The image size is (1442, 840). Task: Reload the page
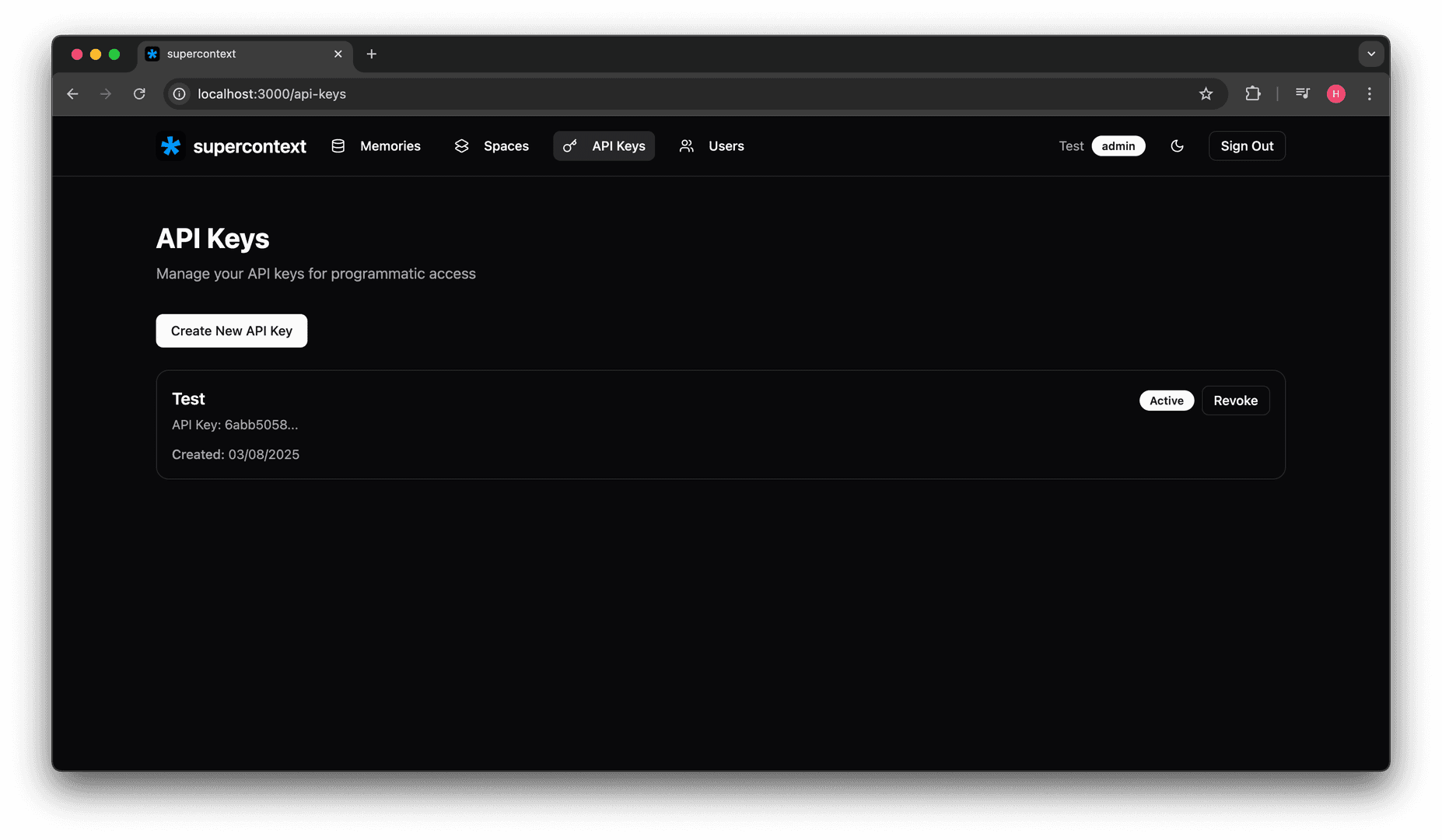pyautogui.click(x=139, y=94)
